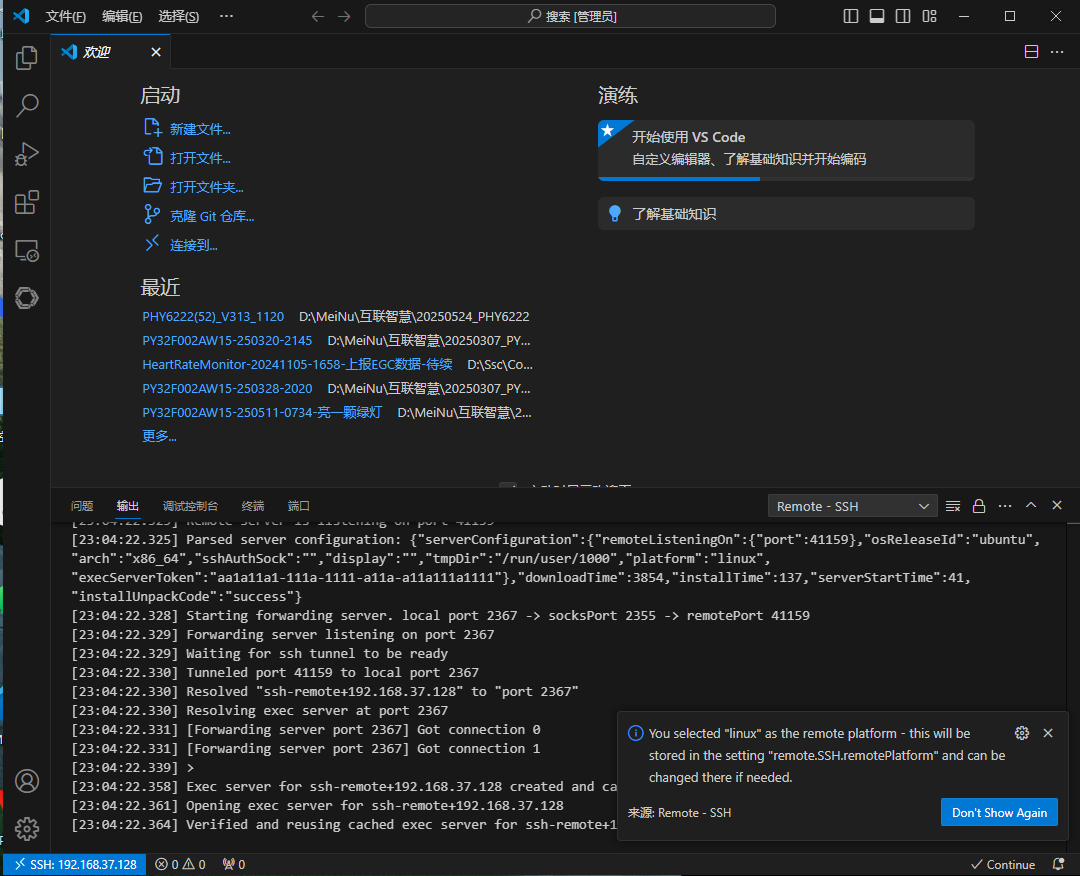Click the Don't Show Again button
Viewport: 1080px width, 876px height.
tap(999, 813)
